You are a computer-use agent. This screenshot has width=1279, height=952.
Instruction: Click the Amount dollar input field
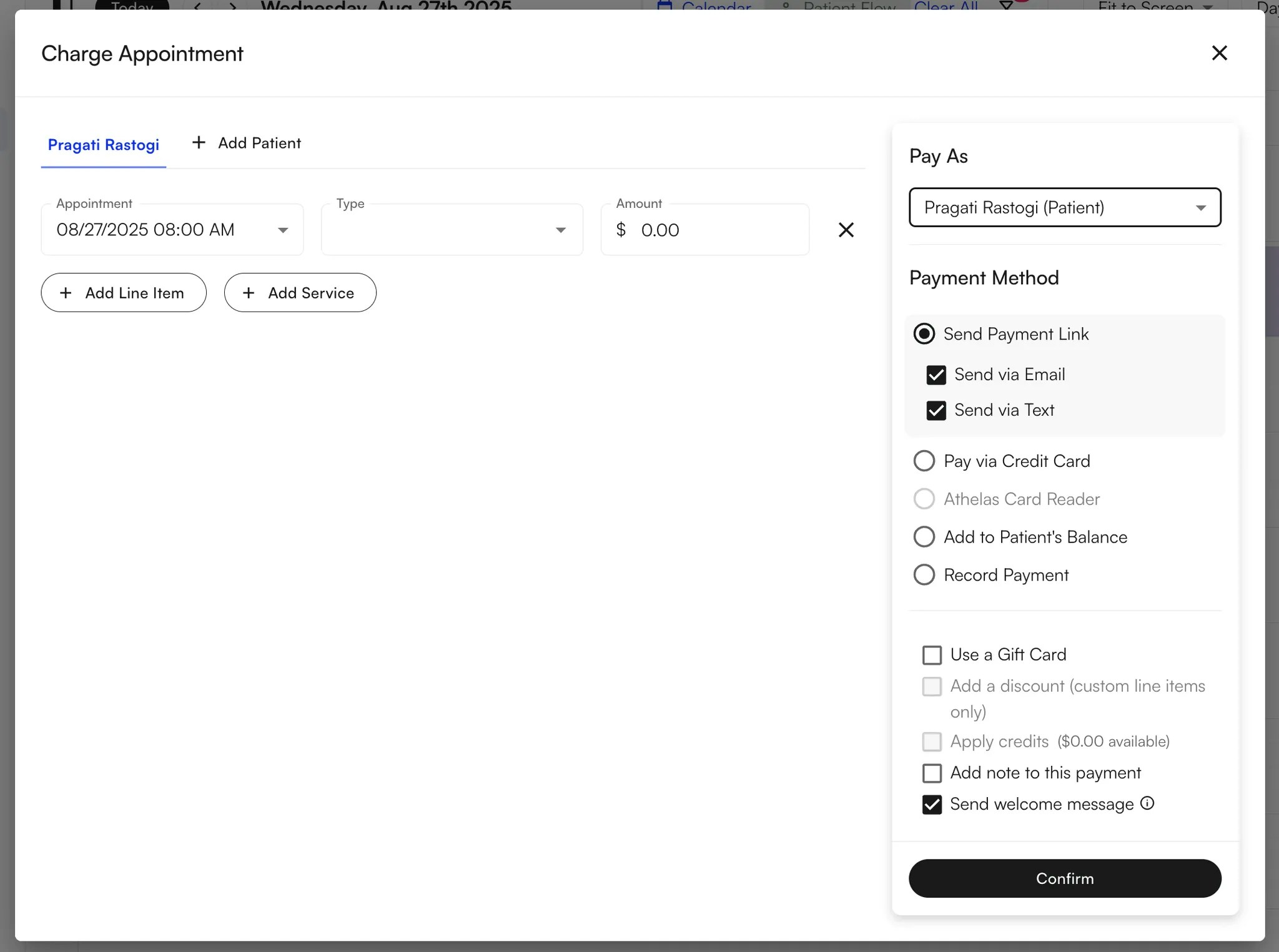[x=718, y=230]
